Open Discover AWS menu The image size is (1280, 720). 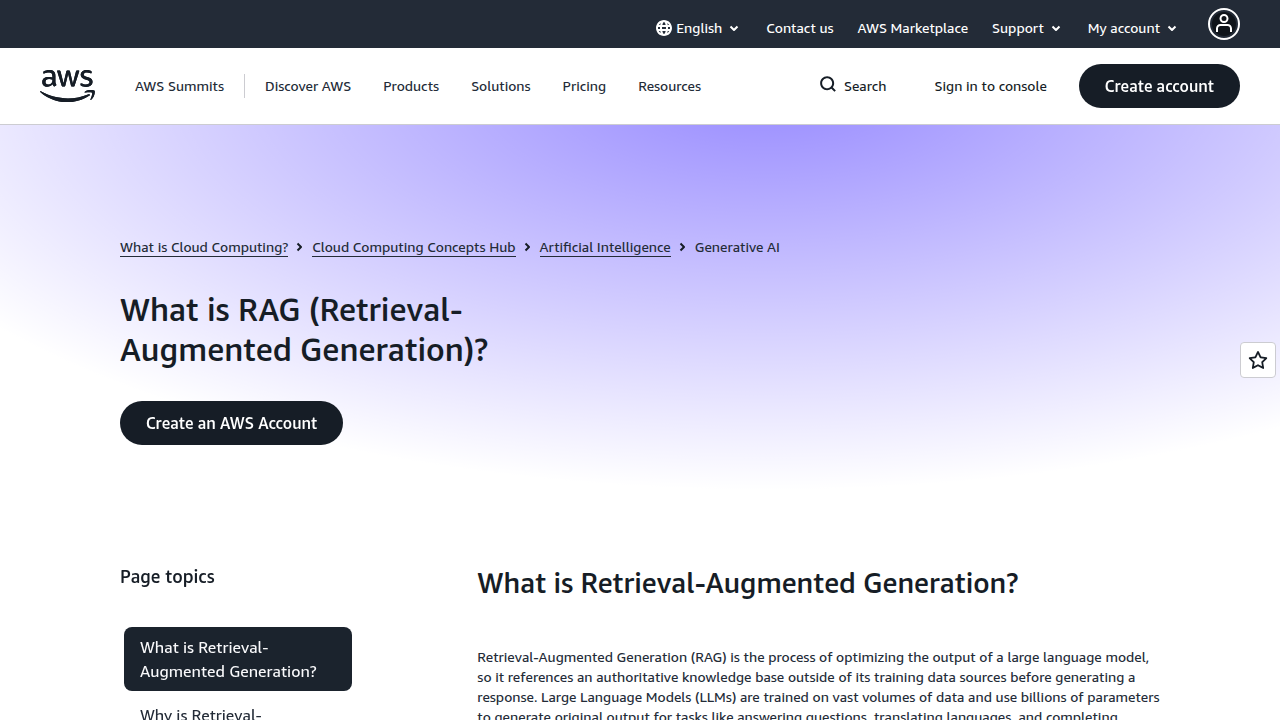[x=308, y=86]
